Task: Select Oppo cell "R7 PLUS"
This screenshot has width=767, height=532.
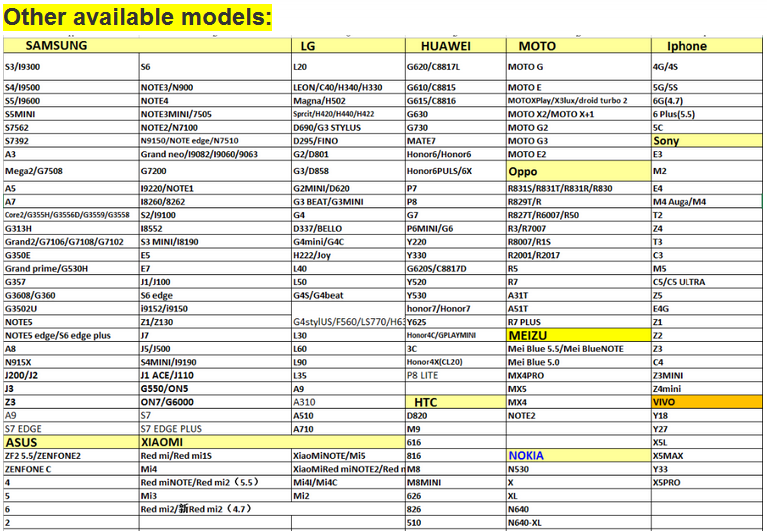Action: pyautogui.click(x=579, y=322)
